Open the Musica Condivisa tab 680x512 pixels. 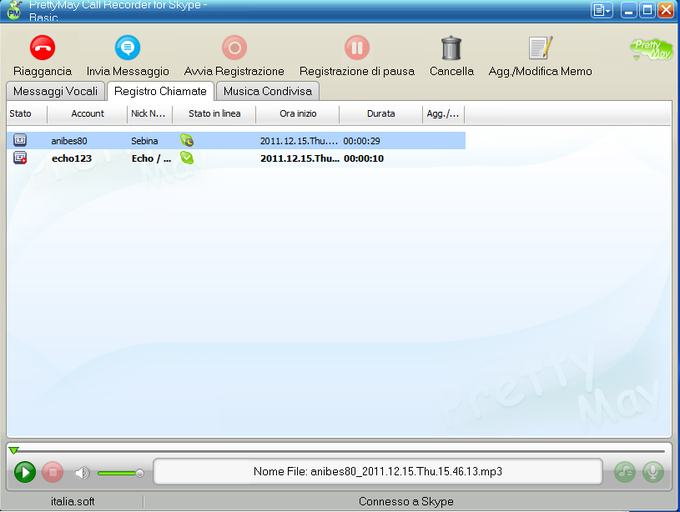point(268,91)
